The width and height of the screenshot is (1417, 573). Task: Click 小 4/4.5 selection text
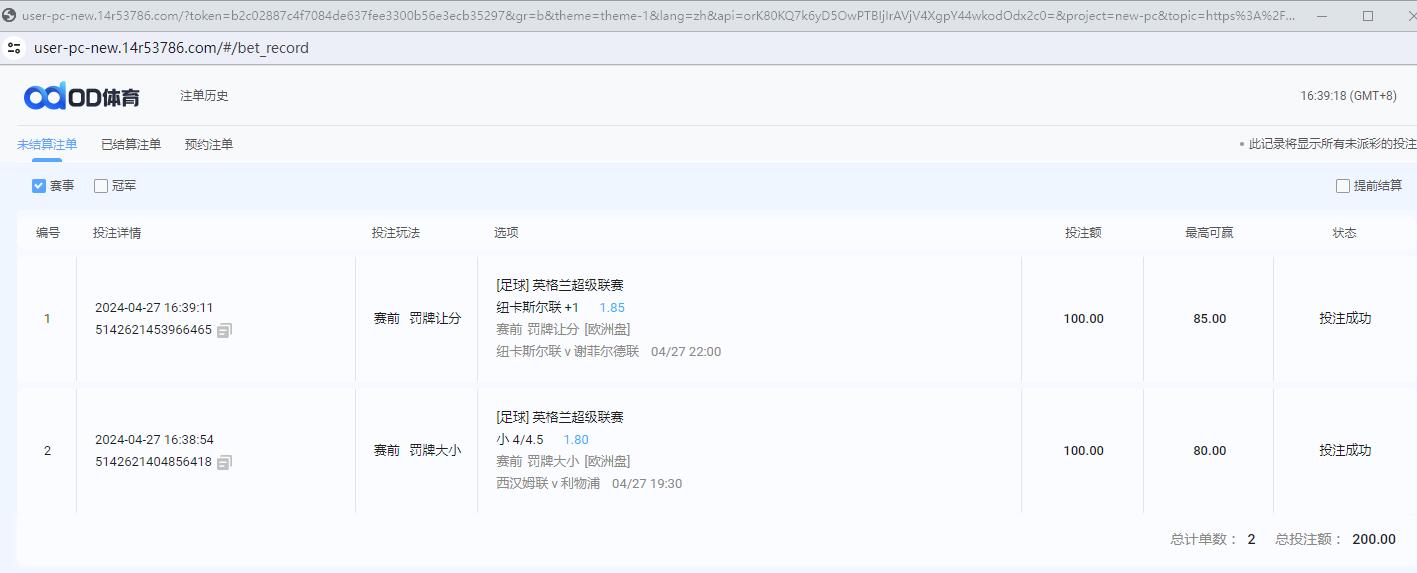tap(520, 440)
